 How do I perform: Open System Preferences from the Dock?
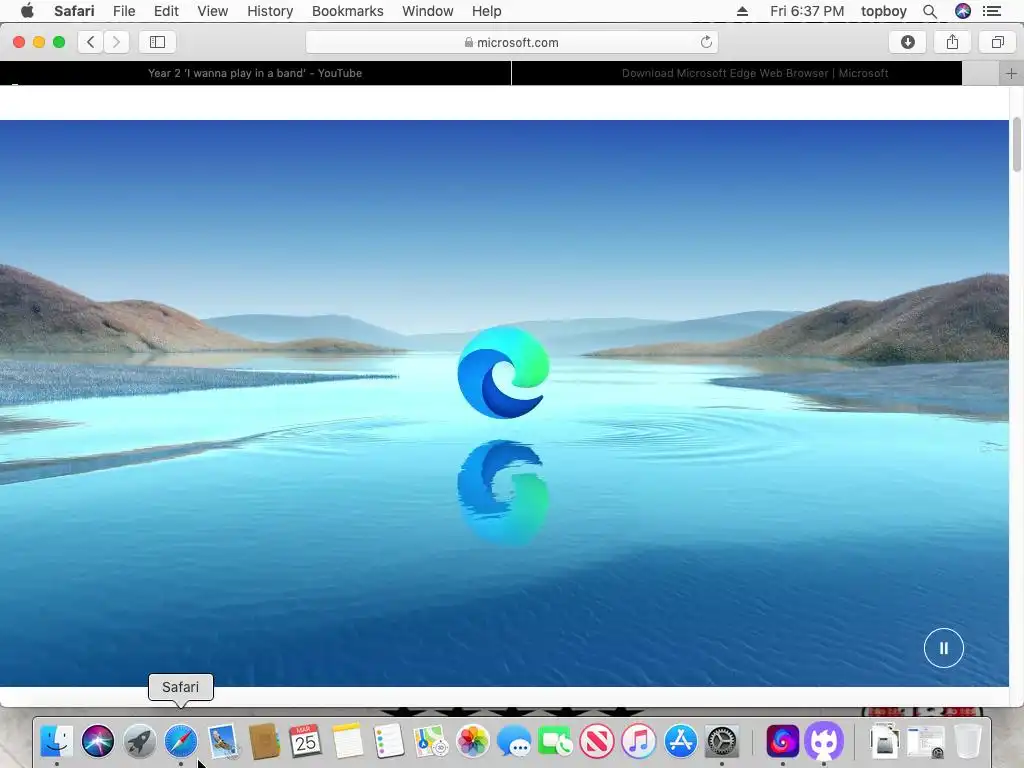point(722,741)
